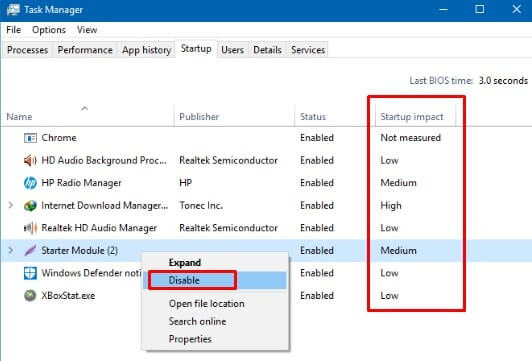
Task: Open the Options menu
Action: pyautogui.click(x=49, y=30)
